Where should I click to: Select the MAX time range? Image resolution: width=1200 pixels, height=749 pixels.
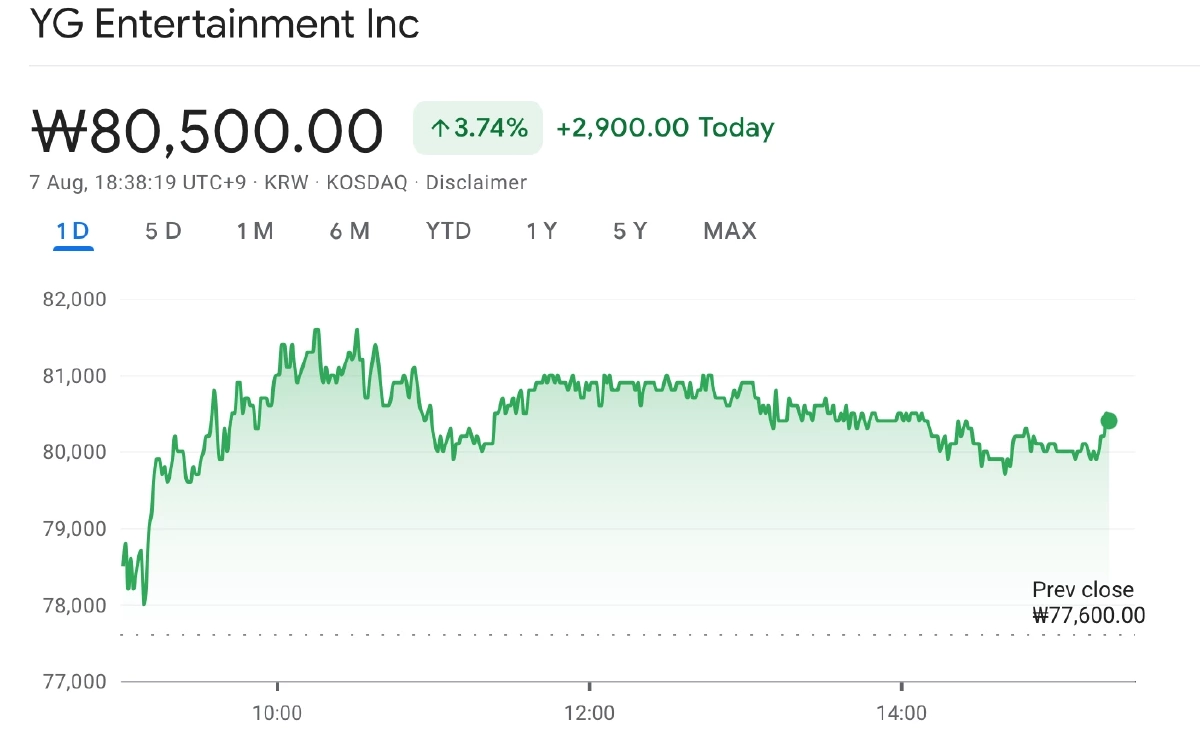729,232
